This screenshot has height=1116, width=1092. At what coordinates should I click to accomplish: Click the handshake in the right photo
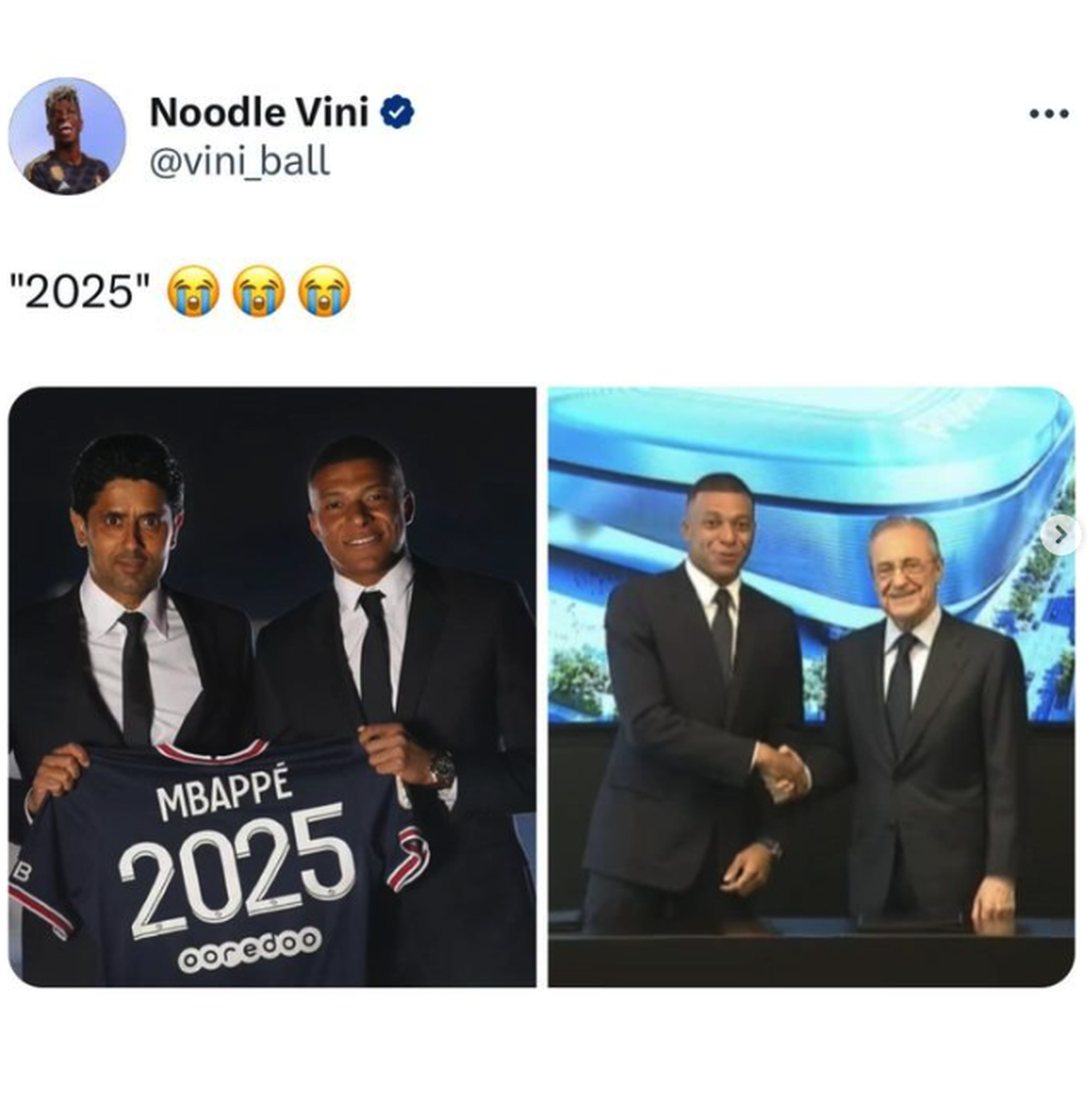tap(783, 769)
